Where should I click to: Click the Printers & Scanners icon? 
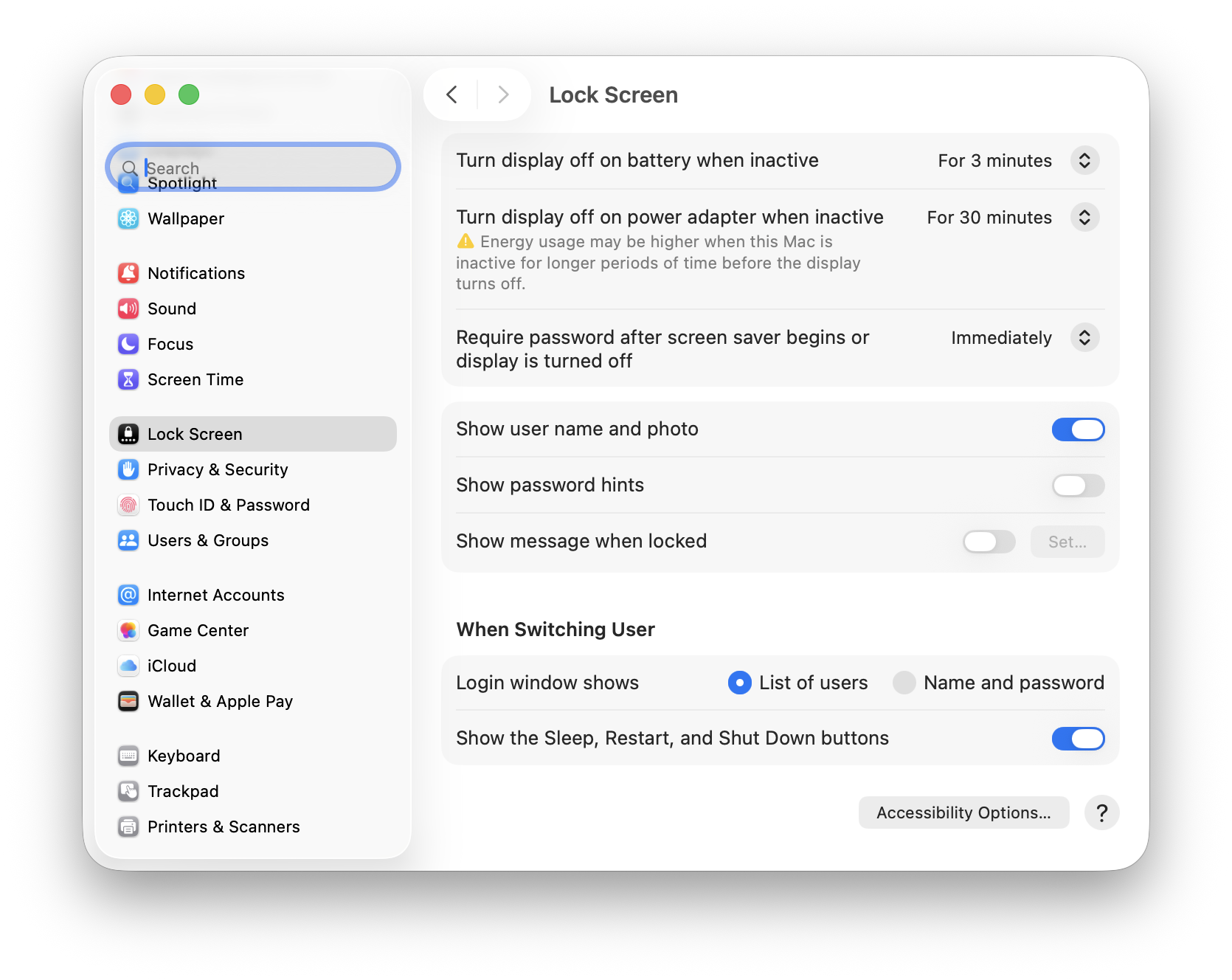(128, 827)
